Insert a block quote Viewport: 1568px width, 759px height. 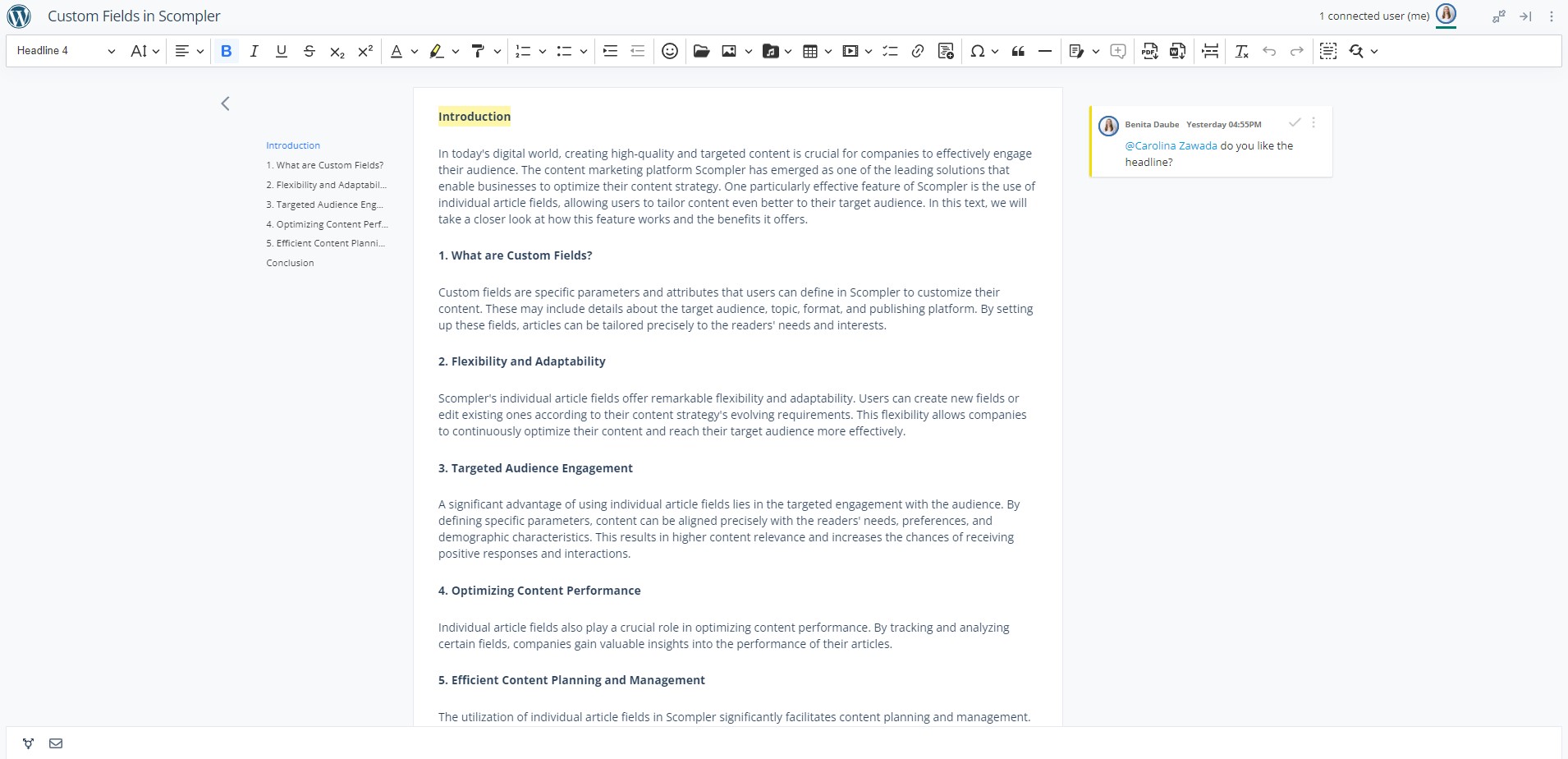1018,51
